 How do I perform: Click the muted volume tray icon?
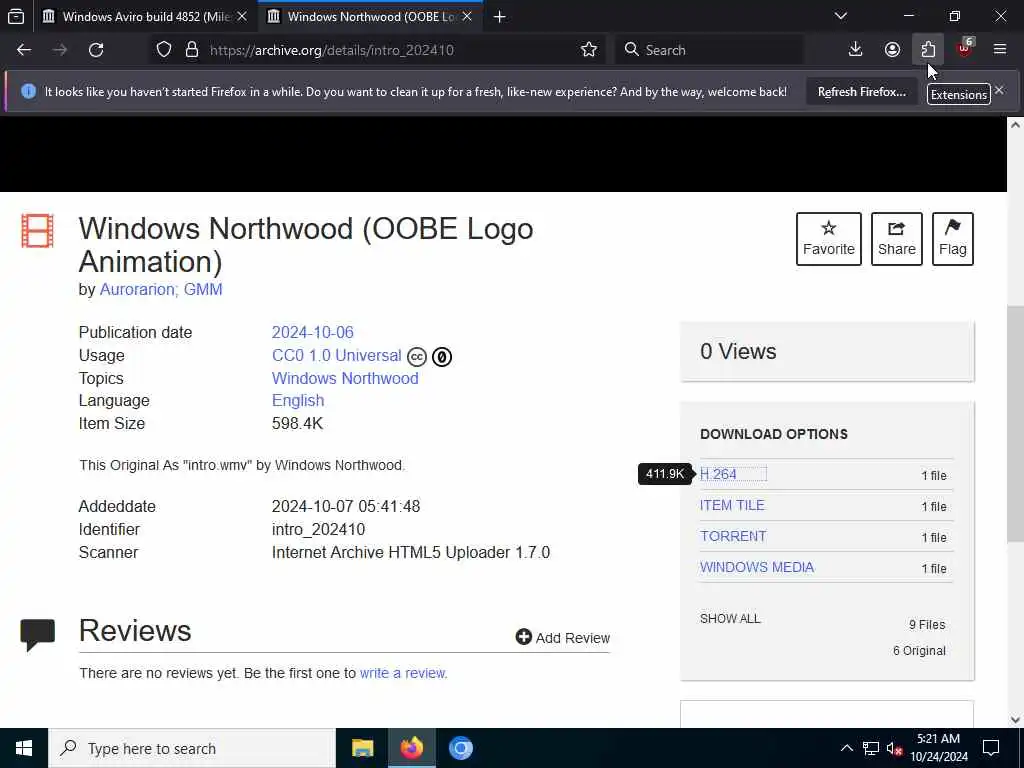click(894, 748)
